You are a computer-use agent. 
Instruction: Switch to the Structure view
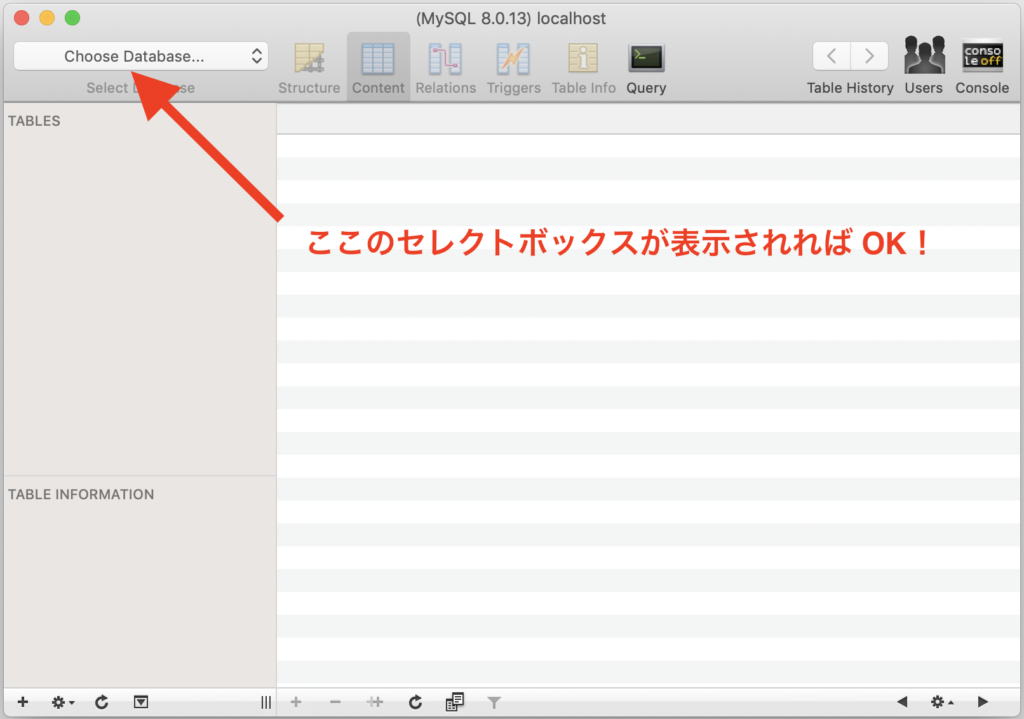pos(309,60)
